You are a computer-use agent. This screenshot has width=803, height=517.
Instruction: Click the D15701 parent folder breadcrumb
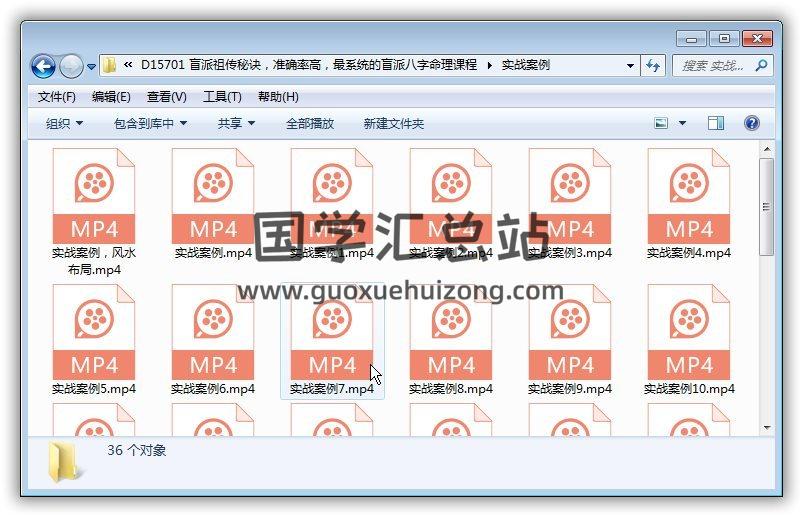click(x=309, y=65)
